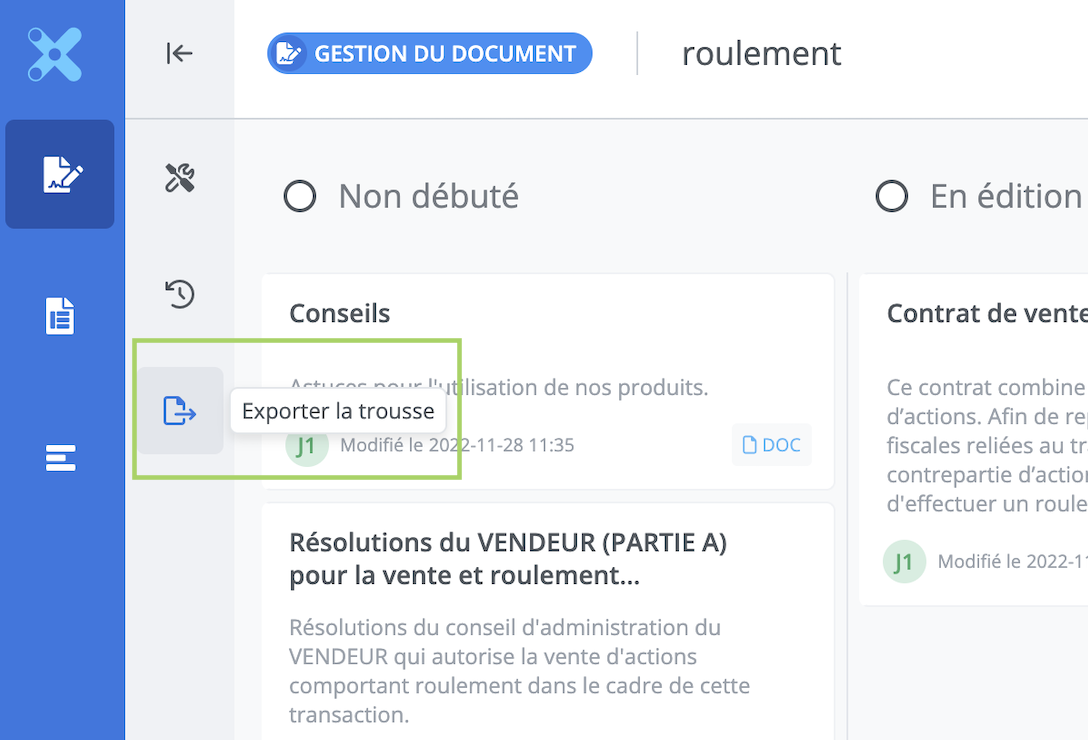The image size is (1088, 740).
Task: Click the GESTION DU DOCUMENT badge
Action: pyautogui.click(x=429, y=54)
